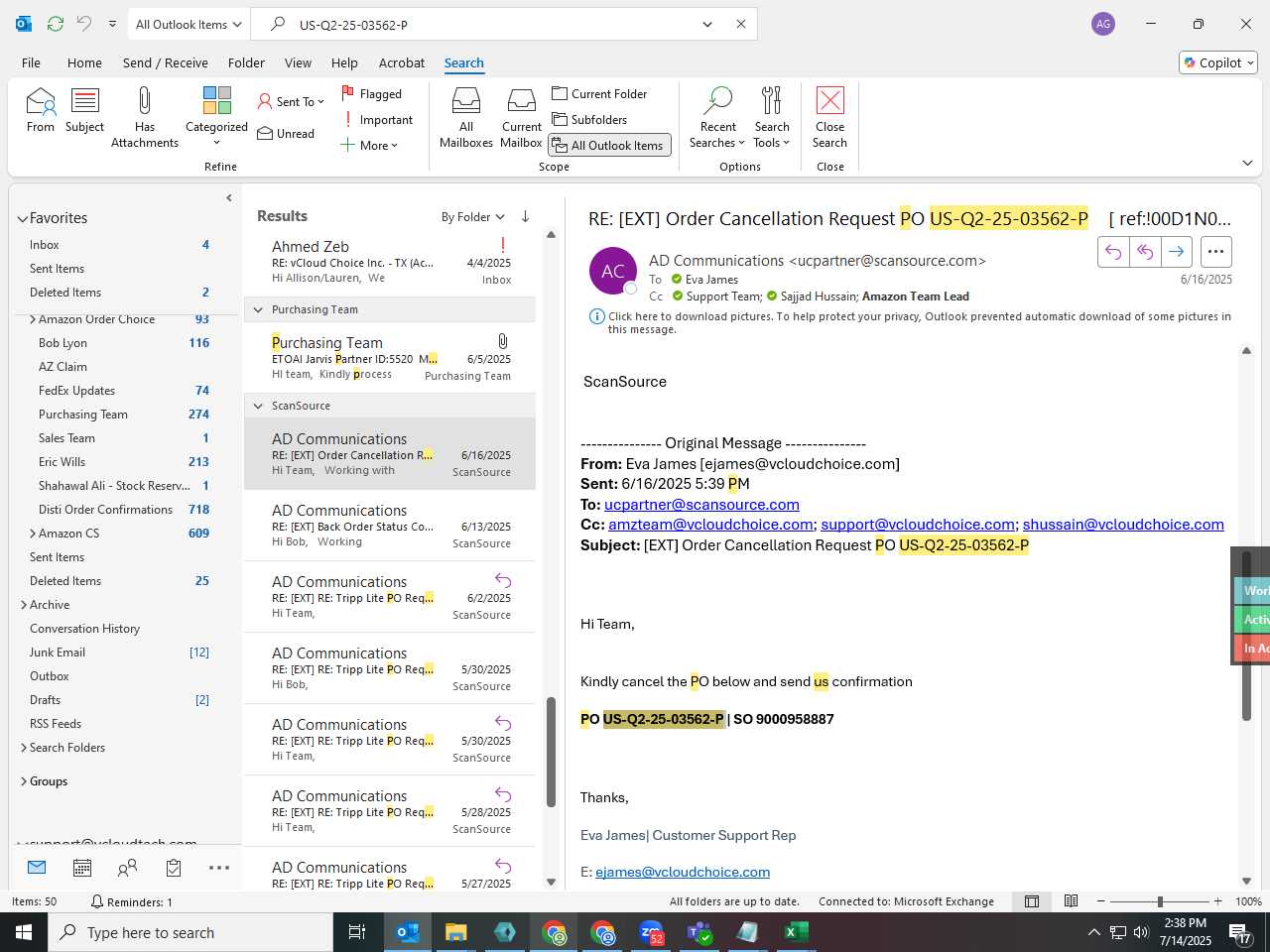
Task: Toggle sort order arrow in Results
Action: (525, 216)
